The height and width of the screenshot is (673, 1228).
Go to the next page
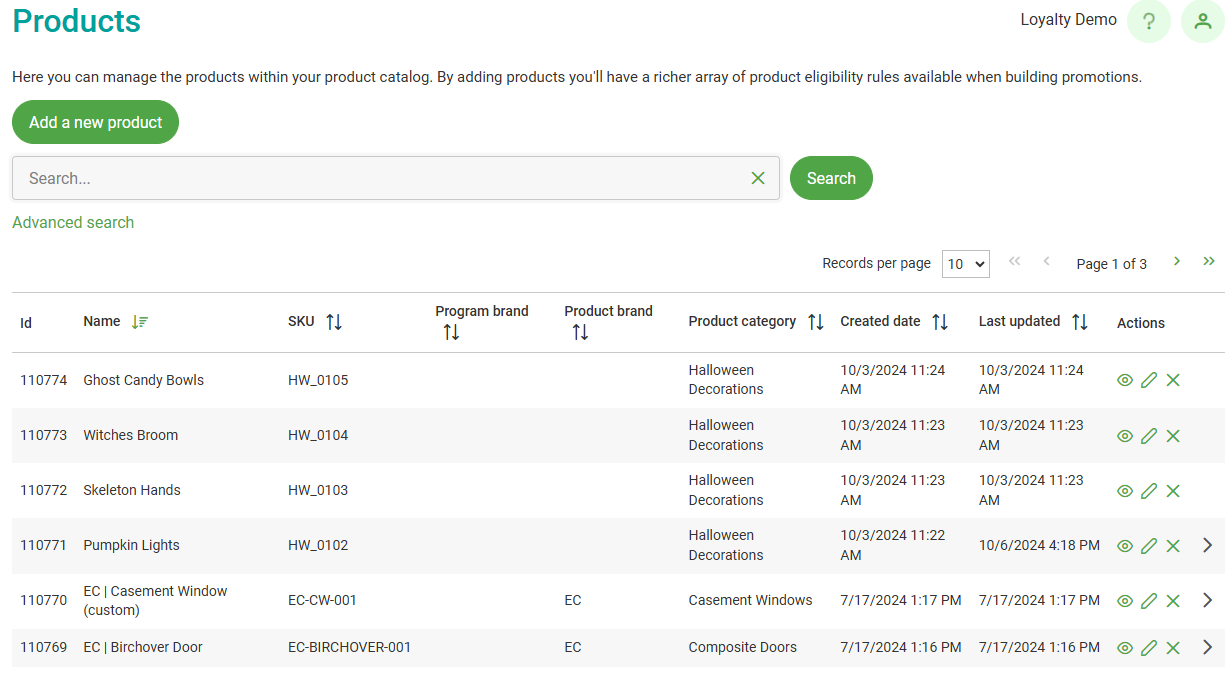click(1177, 262)
